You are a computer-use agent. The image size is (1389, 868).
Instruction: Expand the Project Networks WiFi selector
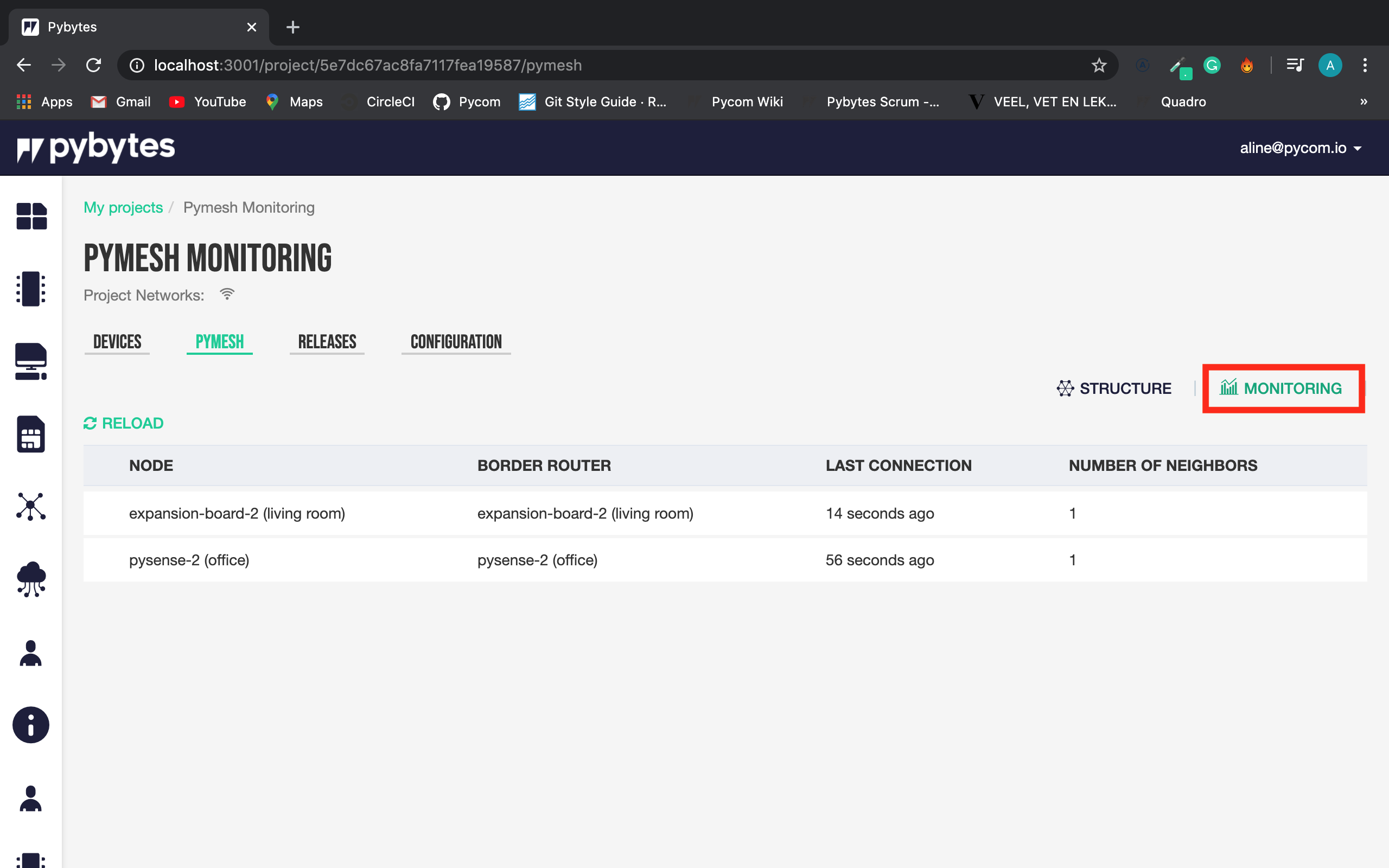(226, 294)
